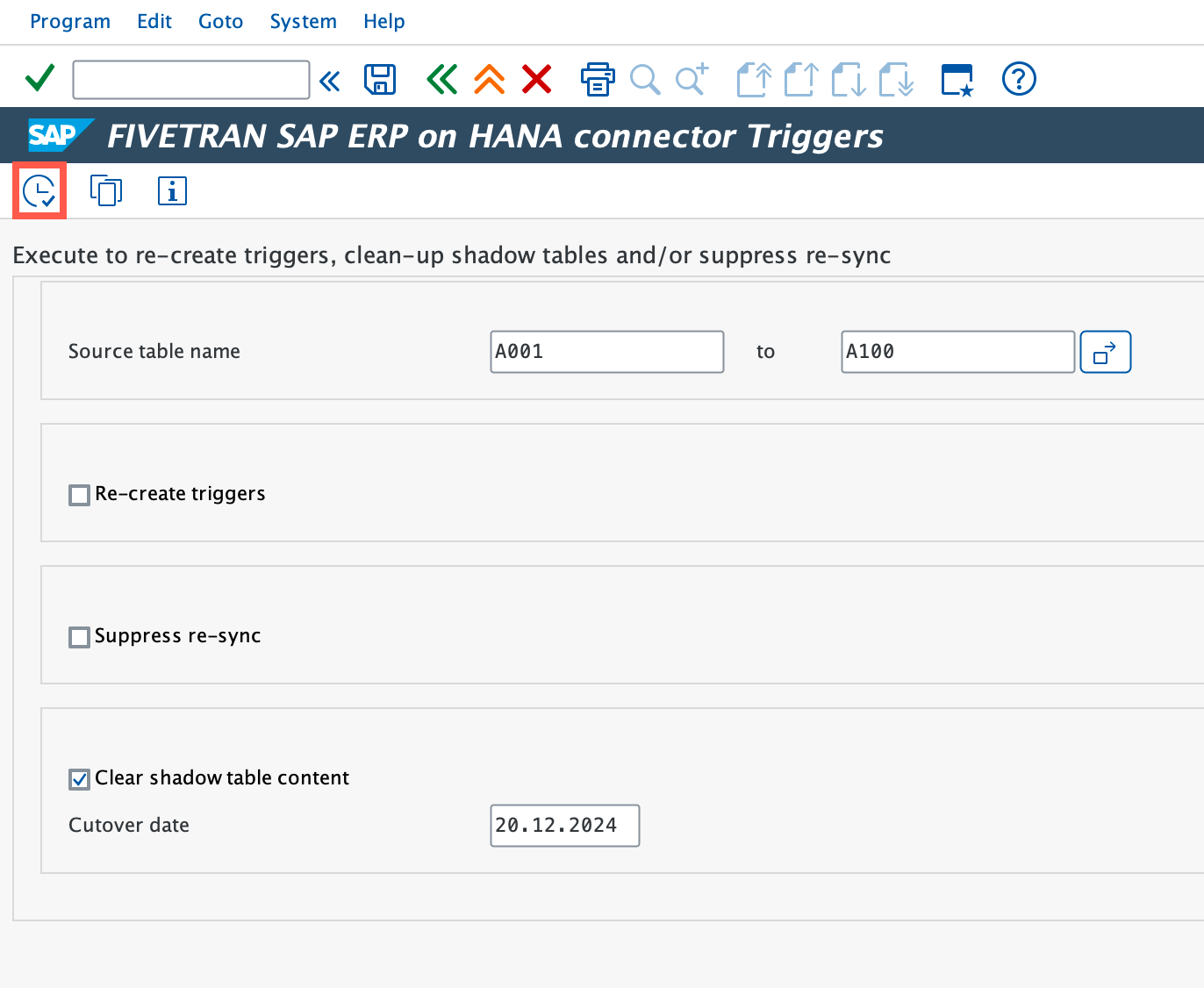Click the First Page icon
The image size is (1204, 988).
(754, 79)
